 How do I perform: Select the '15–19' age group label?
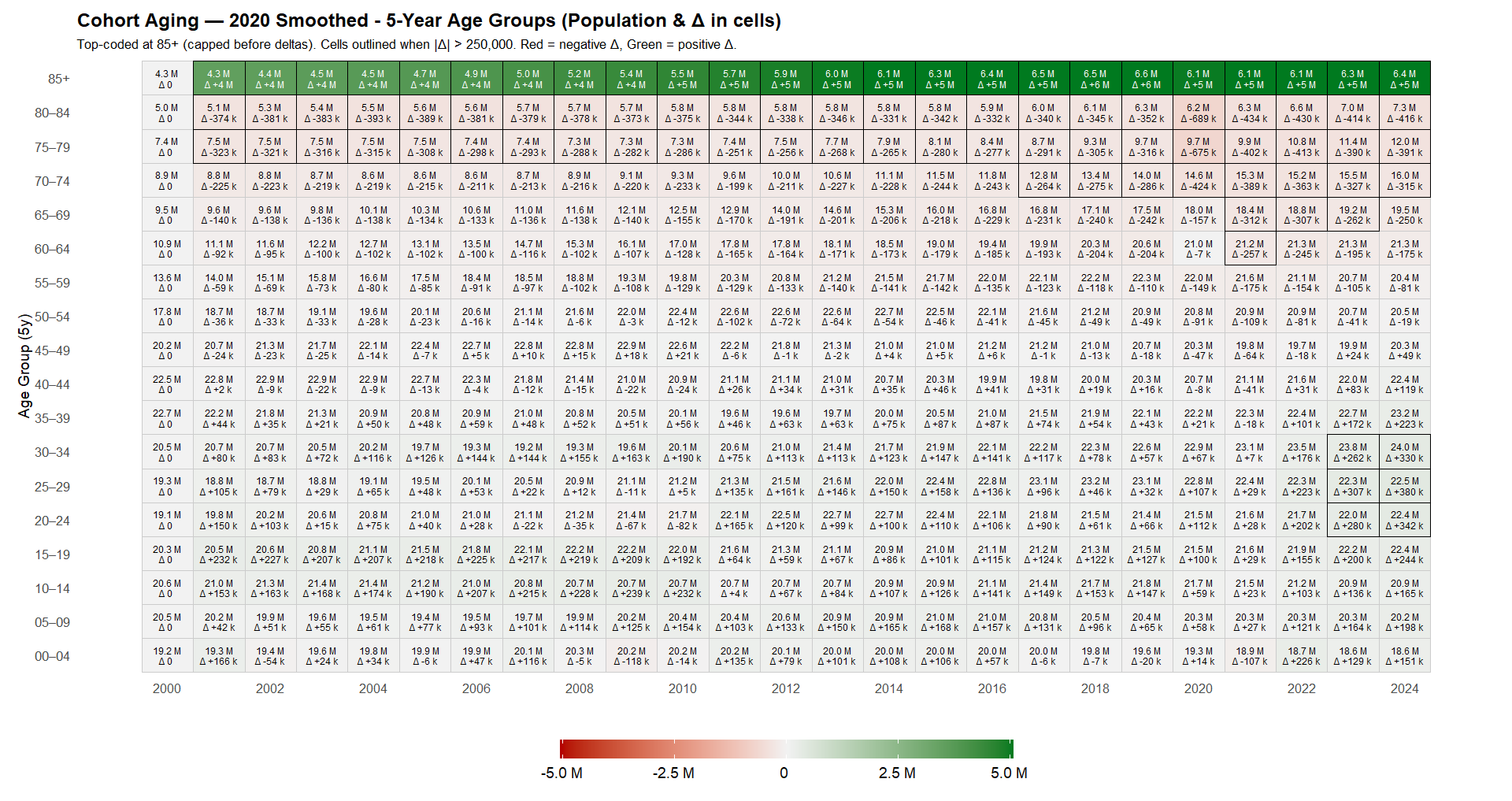52,554
